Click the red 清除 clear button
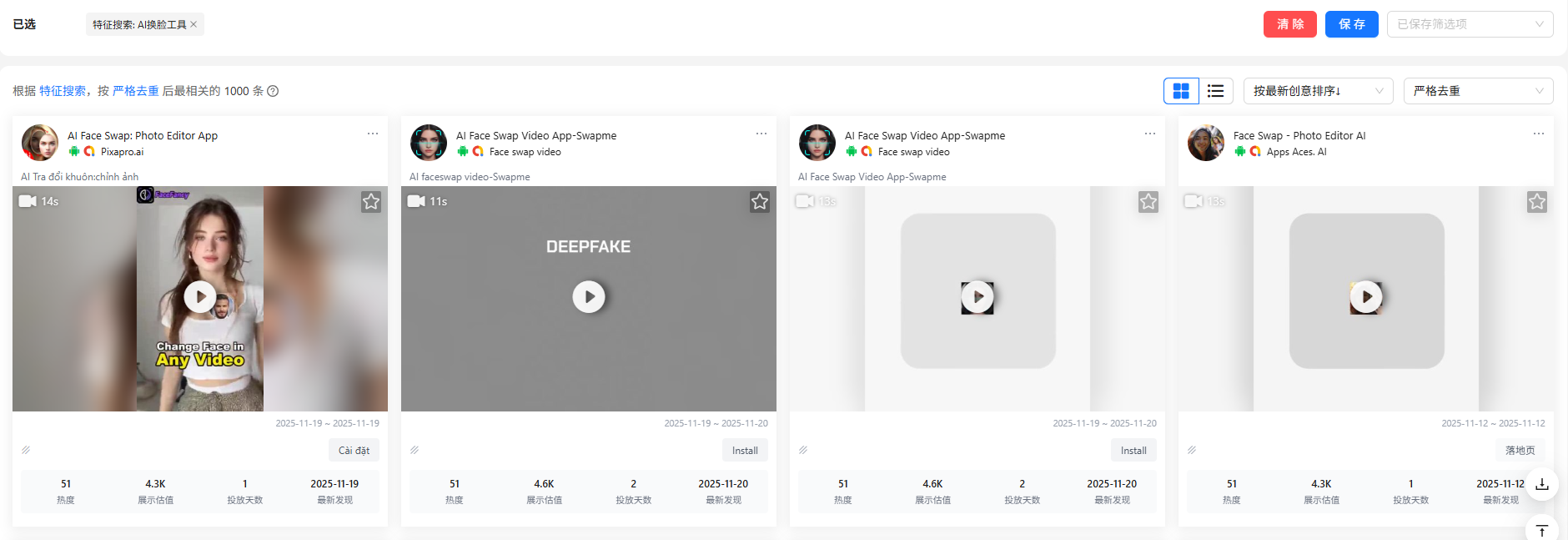The width and height of the screenshot is (1568, 540). pyautogui.click(x=1289, y=24)
